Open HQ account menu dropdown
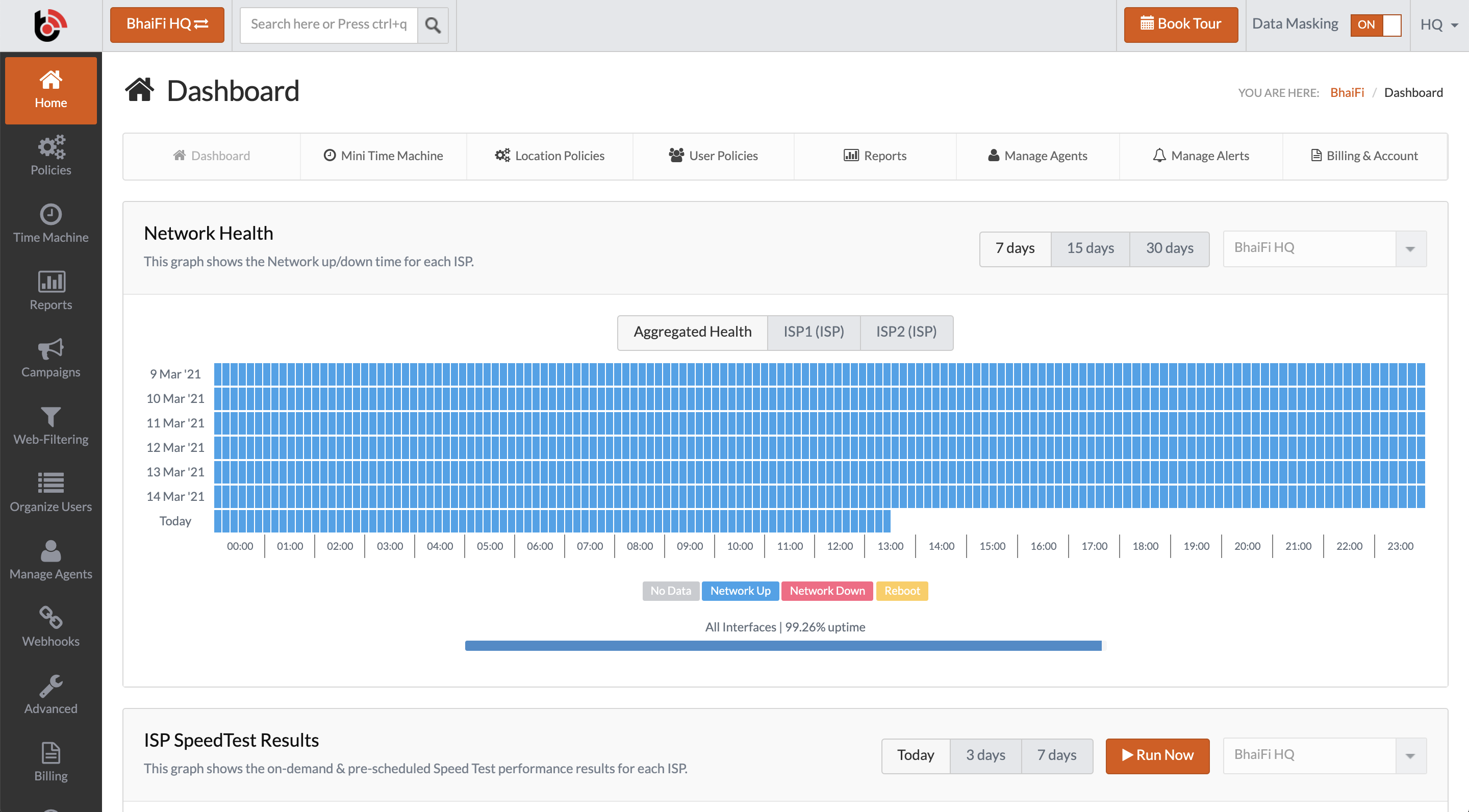The width and height of the screenshot is (1469, 812). coord(1439,24)
